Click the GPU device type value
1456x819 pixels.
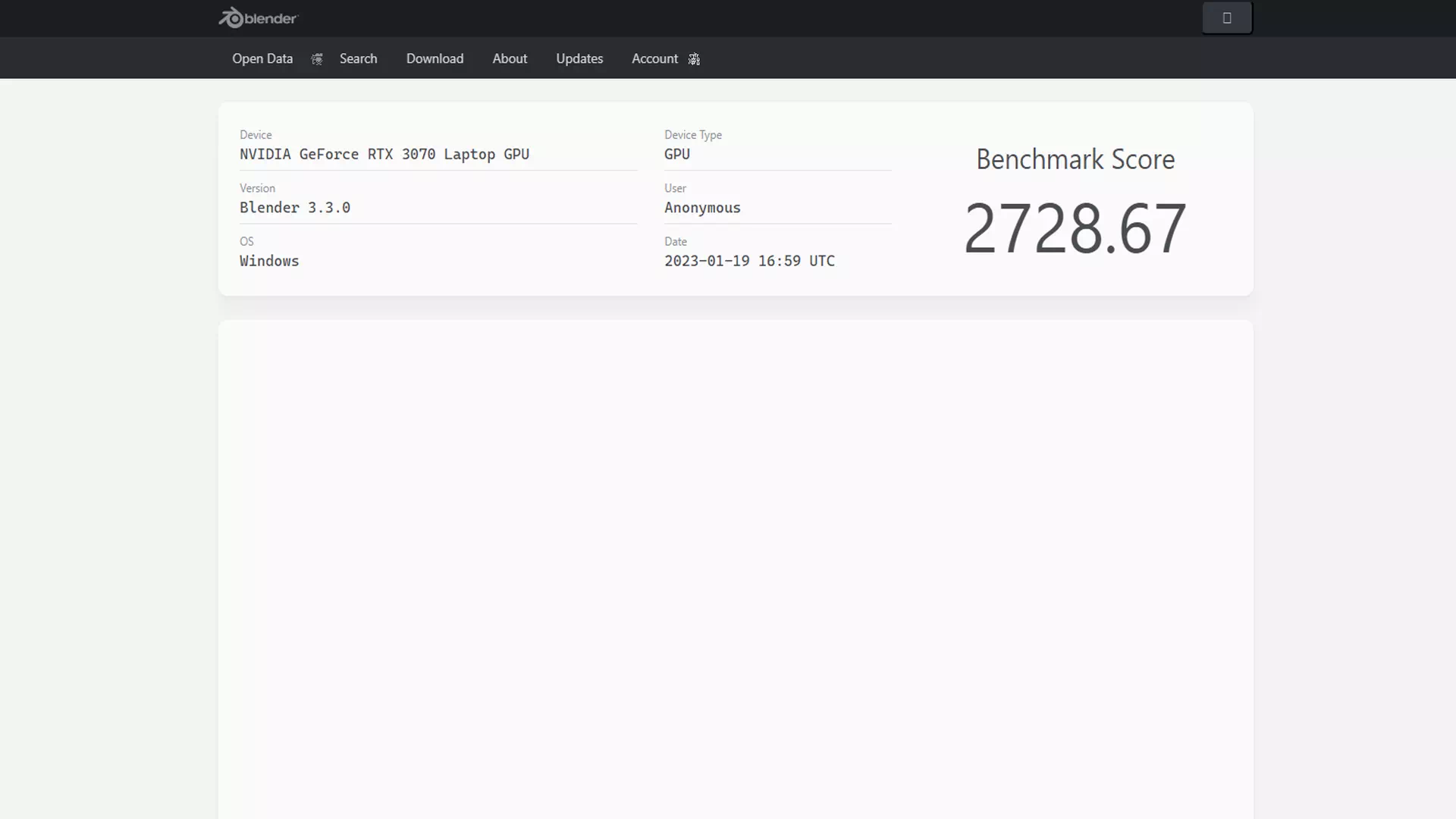(676, 154)
